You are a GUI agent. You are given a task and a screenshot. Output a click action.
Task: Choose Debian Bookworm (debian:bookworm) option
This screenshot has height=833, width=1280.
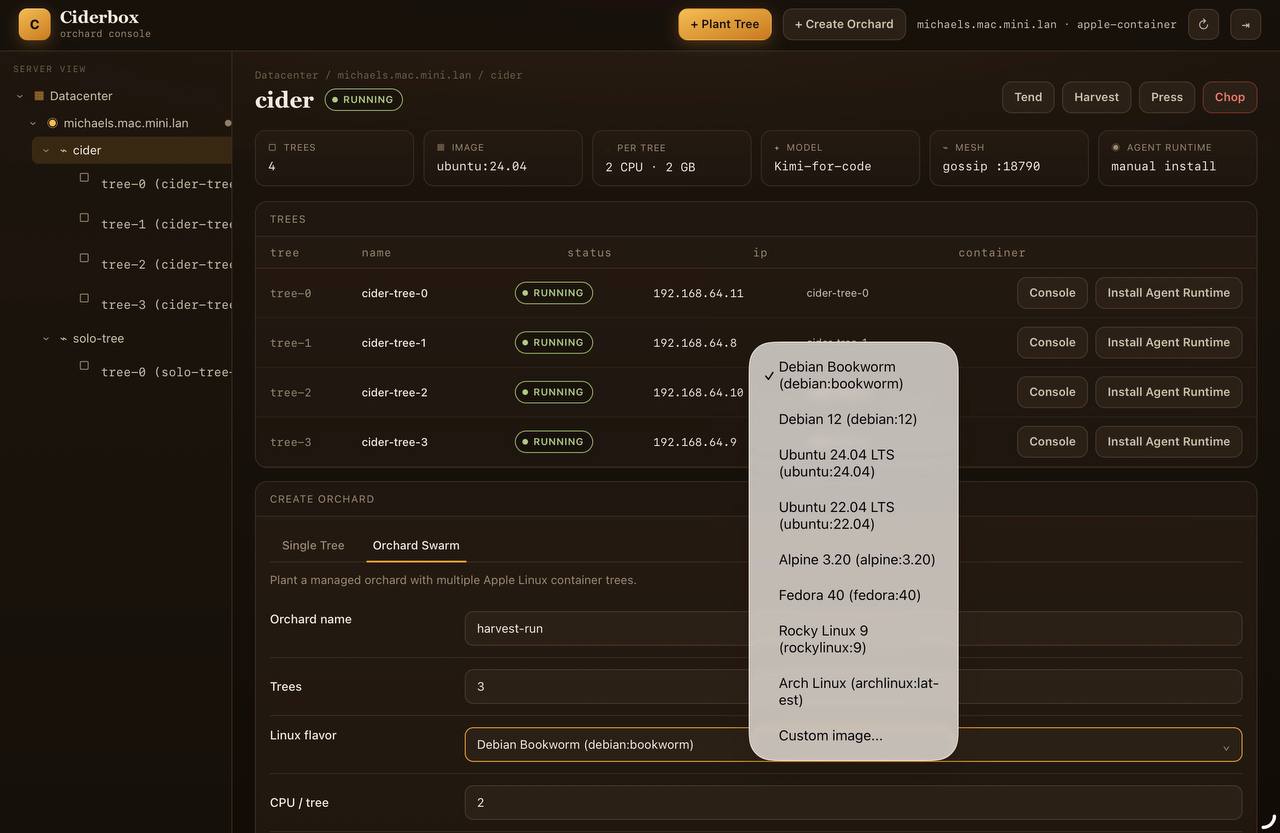click(x=853, y=375)
